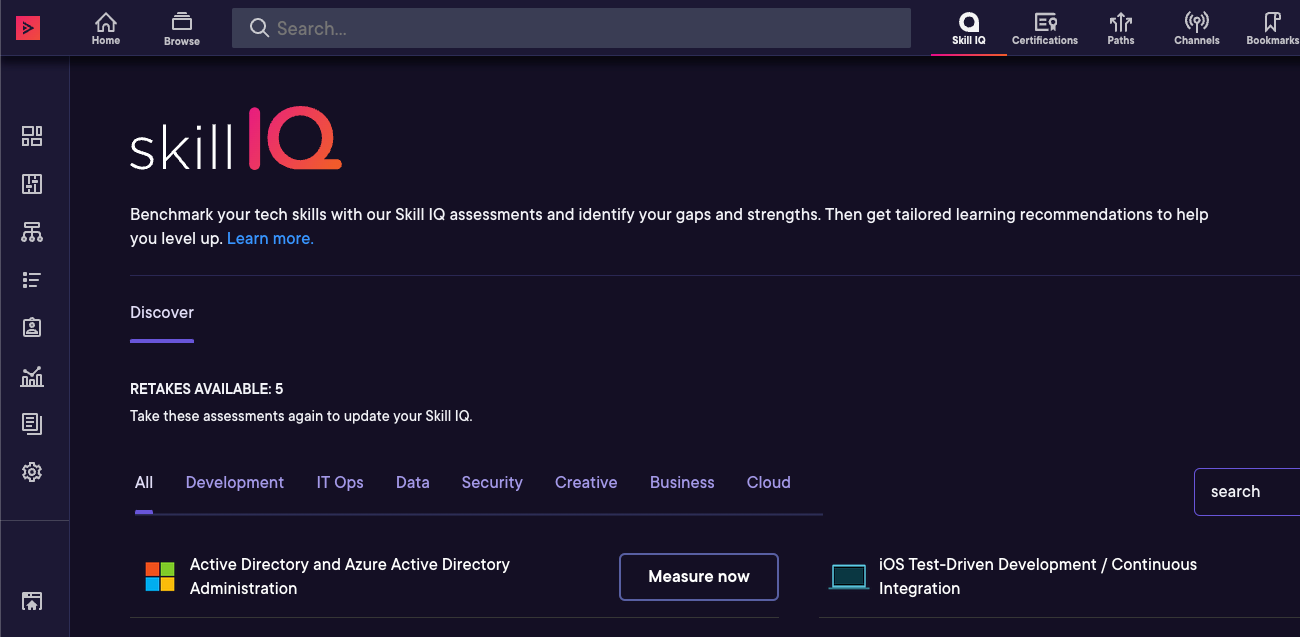Click the Skill IQ logo heading
This screenshot has height=637, width=1300.
coord(236,139)
